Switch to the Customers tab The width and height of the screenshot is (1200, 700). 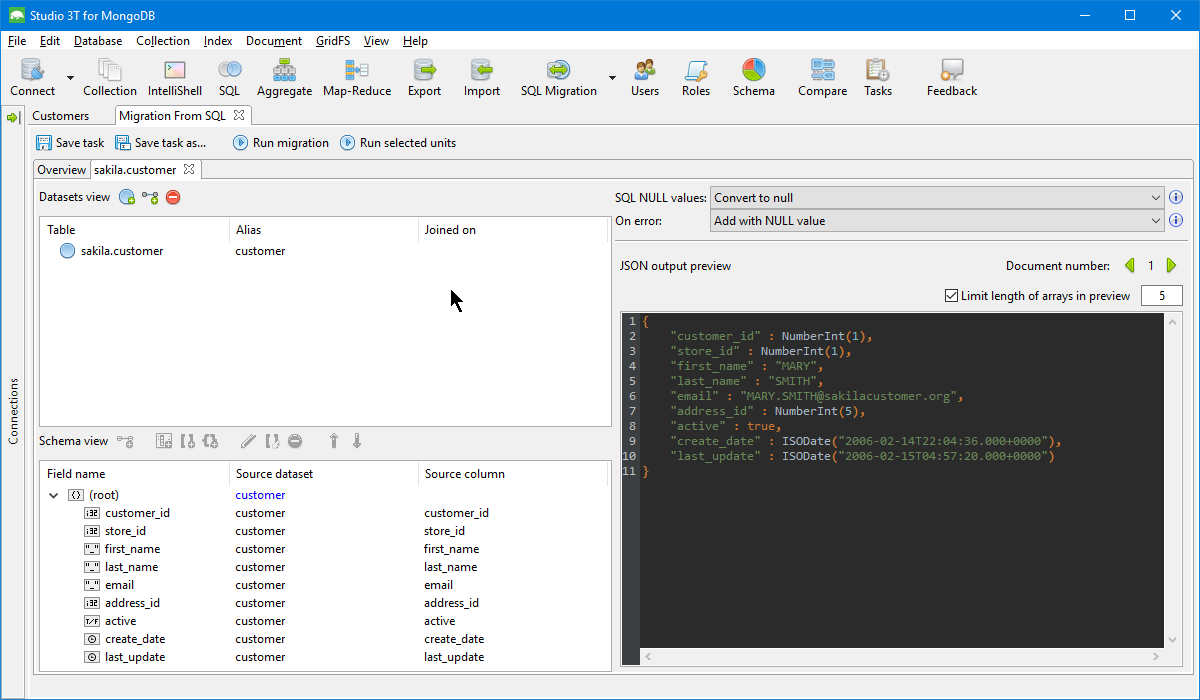pyautogui.click(x=60, y=116)
